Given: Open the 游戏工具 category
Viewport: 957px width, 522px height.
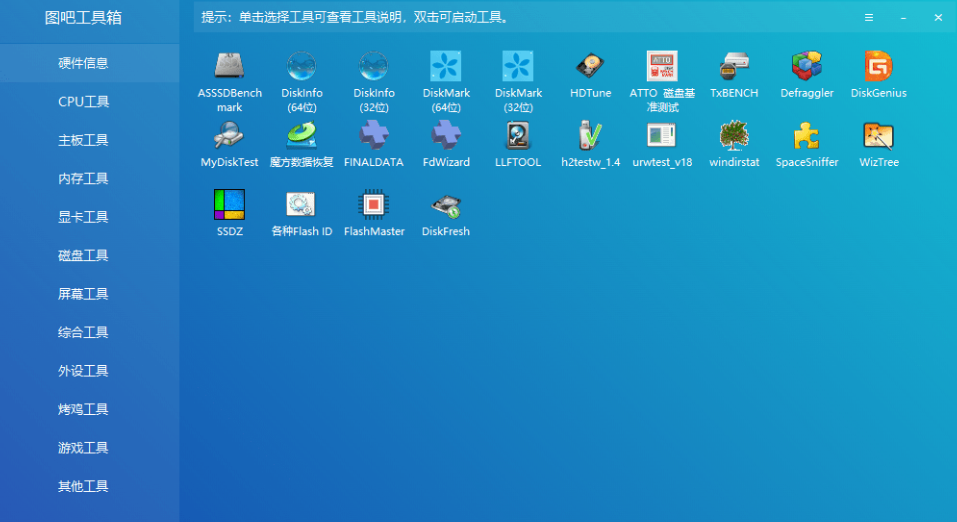Looking at the screenshot, I should coord(90,448).
